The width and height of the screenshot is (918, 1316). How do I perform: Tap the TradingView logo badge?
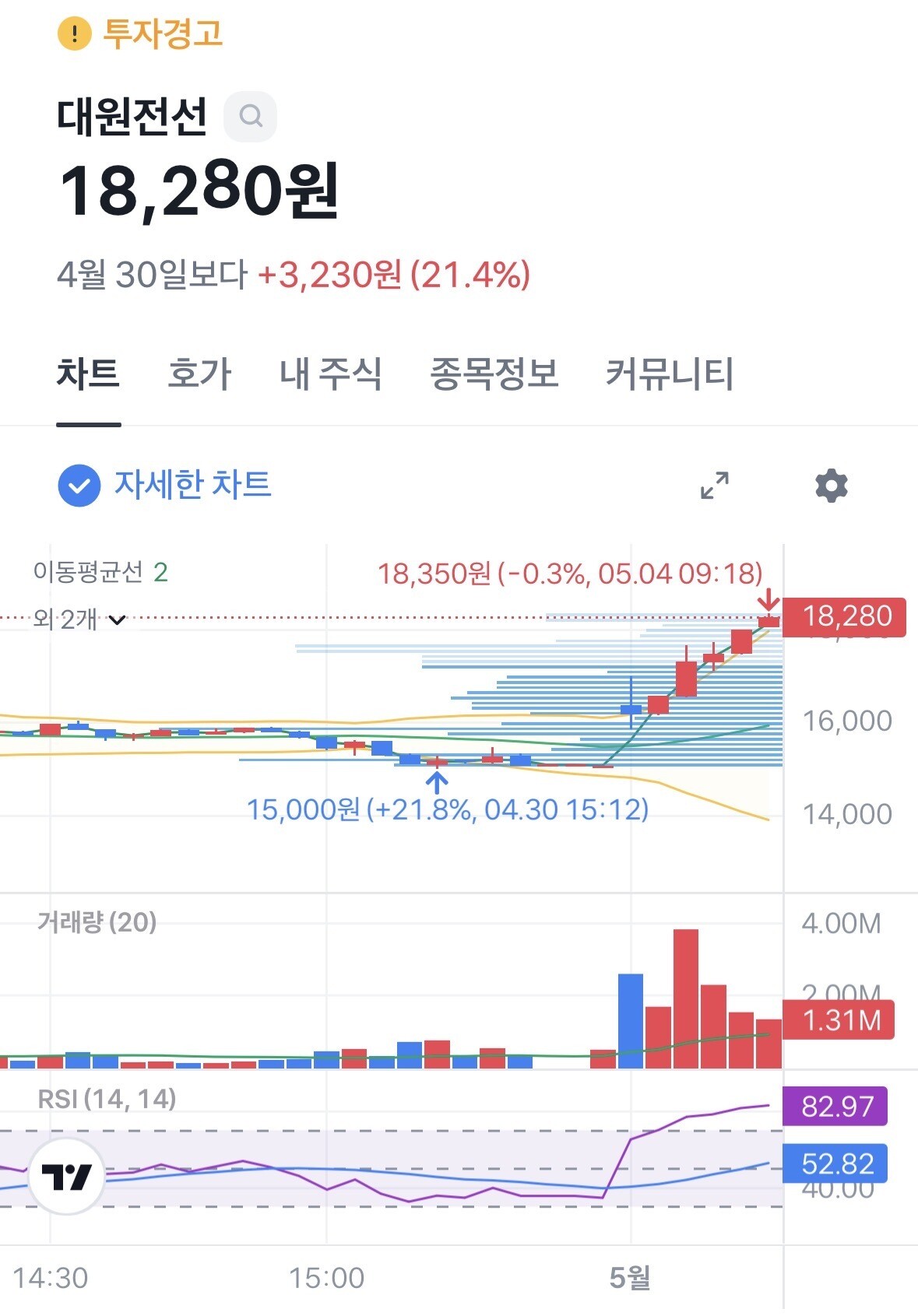point(67,1177)
